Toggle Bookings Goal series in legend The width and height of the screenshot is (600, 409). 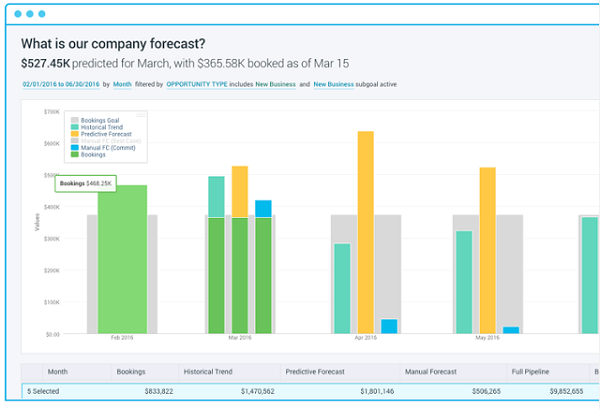click(x=95, y=121)
